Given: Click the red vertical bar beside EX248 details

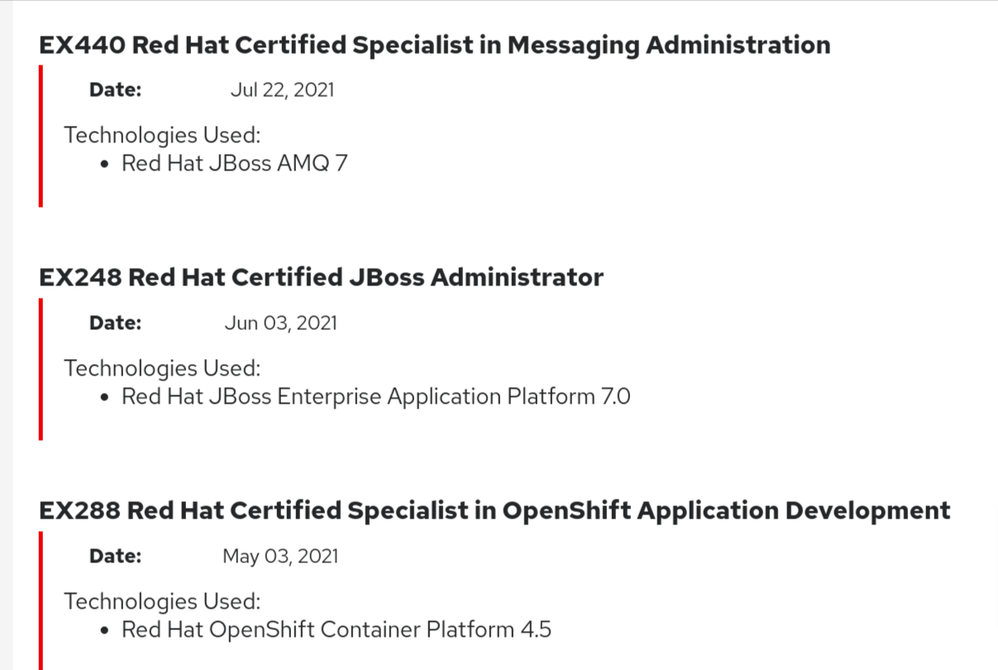Looking at the screenshot, I should tap(40, 369).
